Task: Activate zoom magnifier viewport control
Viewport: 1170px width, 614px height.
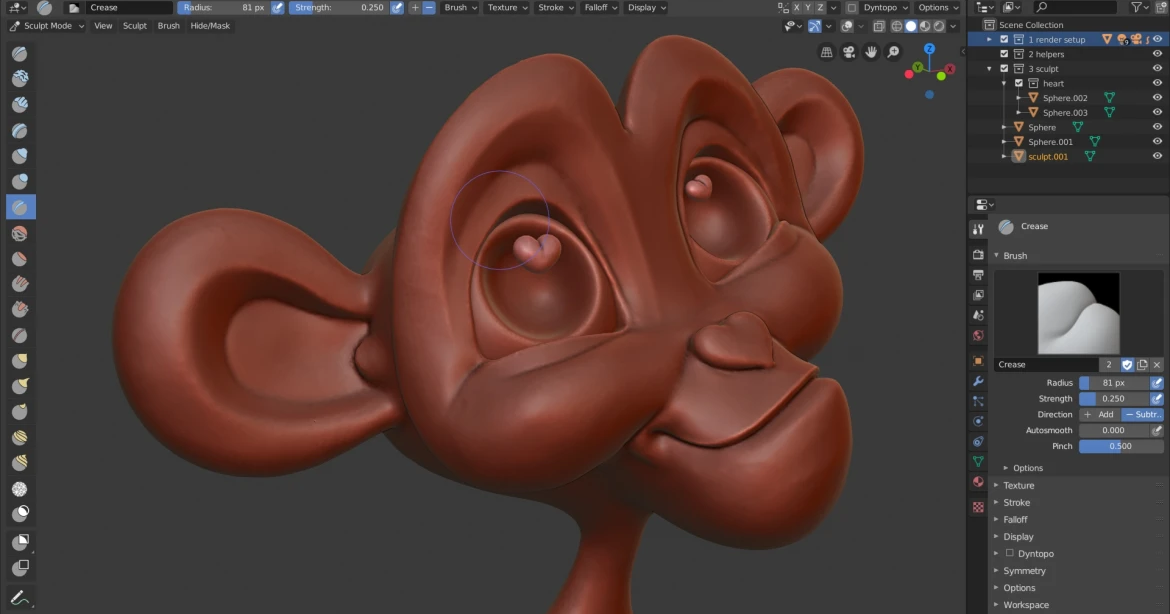Action: pyautogui.click(x=893, y=51)
